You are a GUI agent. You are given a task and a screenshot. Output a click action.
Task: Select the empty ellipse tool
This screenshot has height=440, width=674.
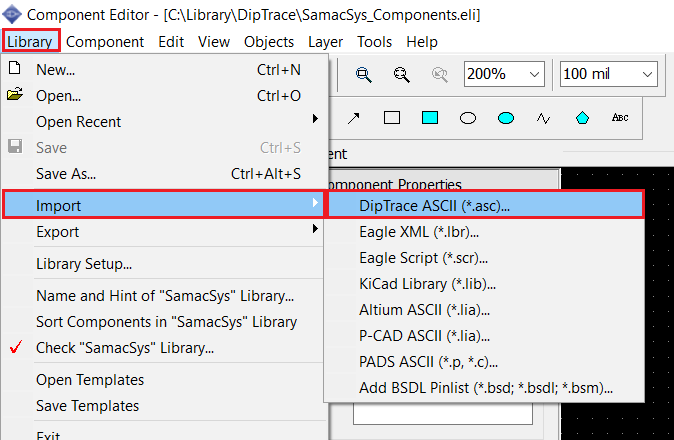(468, 118)
